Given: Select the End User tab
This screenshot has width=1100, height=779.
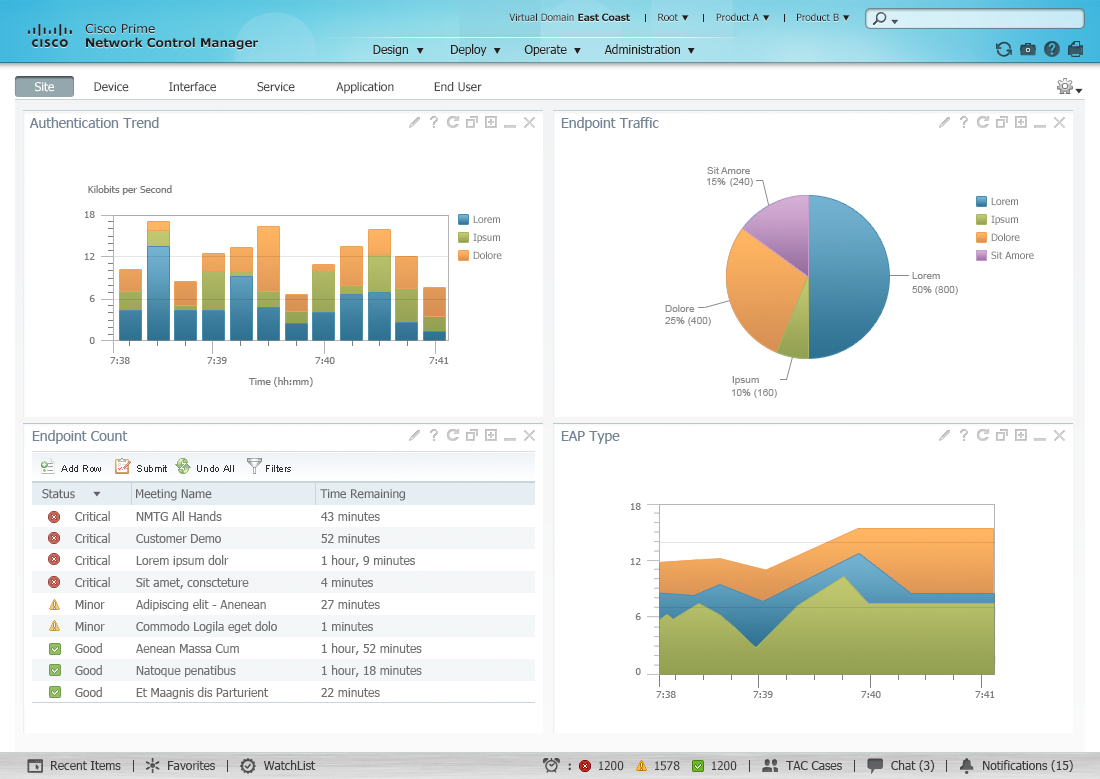Looking at the screenshot, I should point(457,87).
